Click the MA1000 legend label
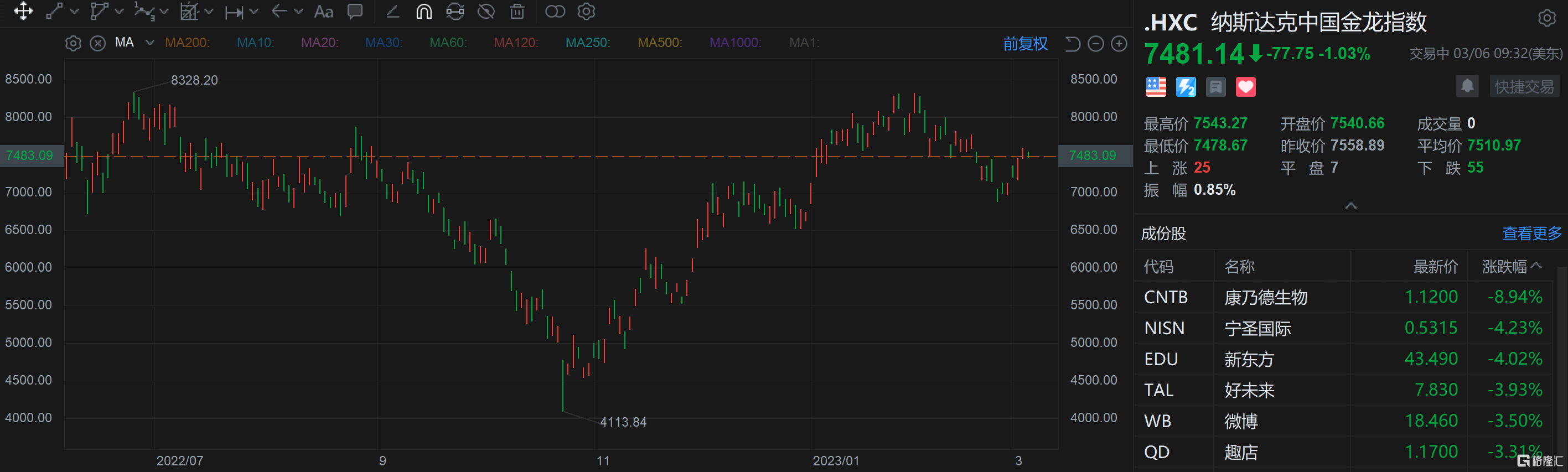The height and width of the screenshot is (472, 1568). 736,43
